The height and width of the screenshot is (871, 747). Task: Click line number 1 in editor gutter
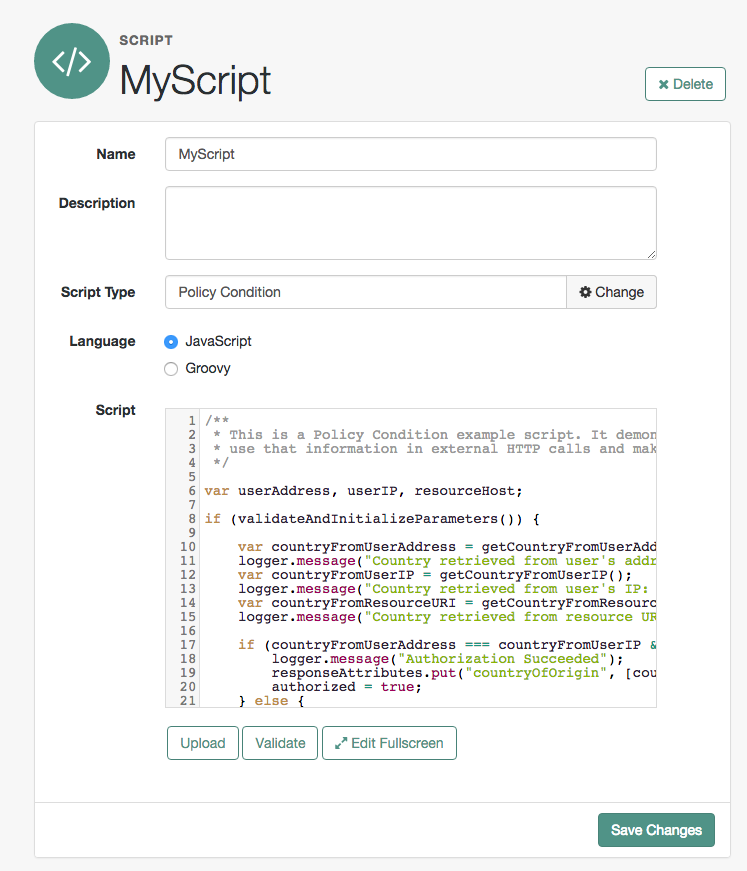tap(192, 421)
